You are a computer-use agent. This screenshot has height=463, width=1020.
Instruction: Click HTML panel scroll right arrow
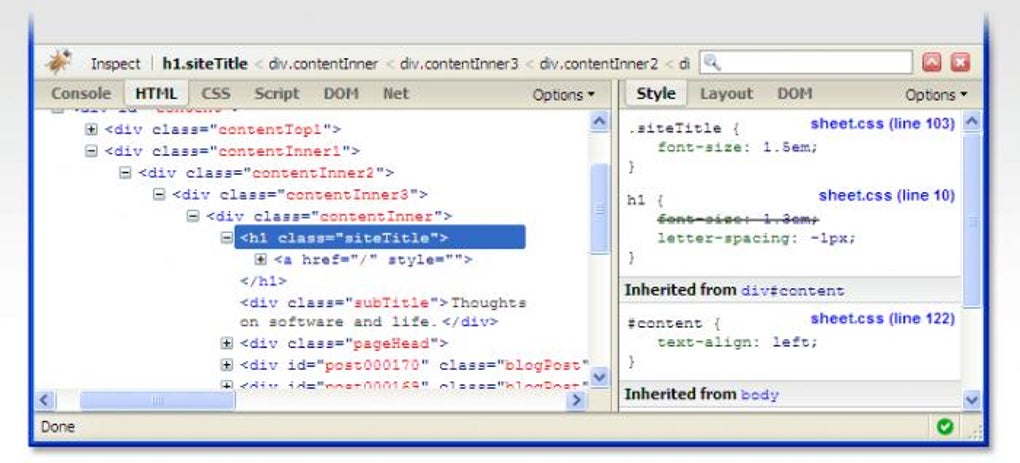click(575, 400)
